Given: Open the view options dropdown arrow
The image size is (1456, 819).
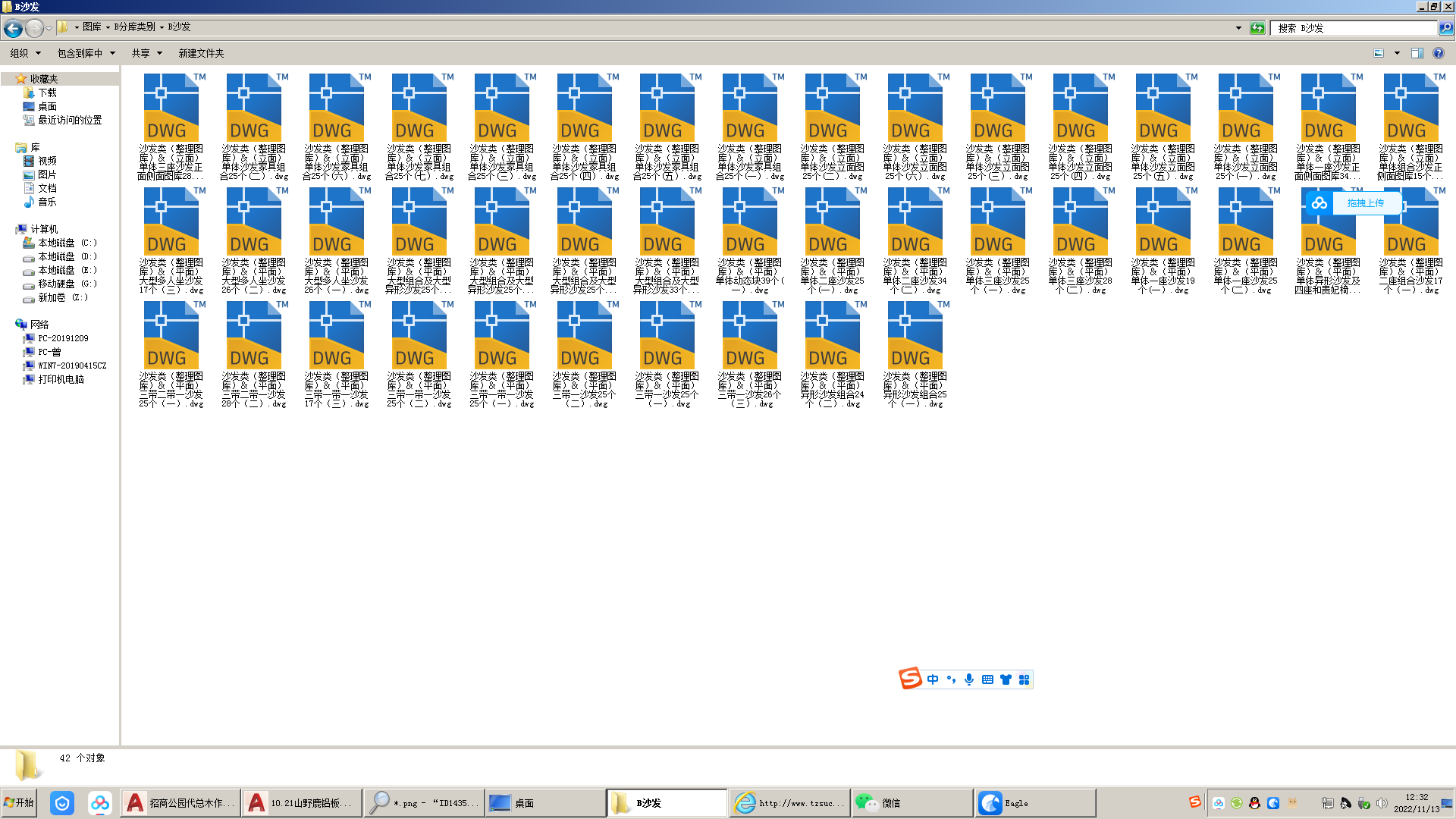Looking at the screenshot, I should (1397, 53).
